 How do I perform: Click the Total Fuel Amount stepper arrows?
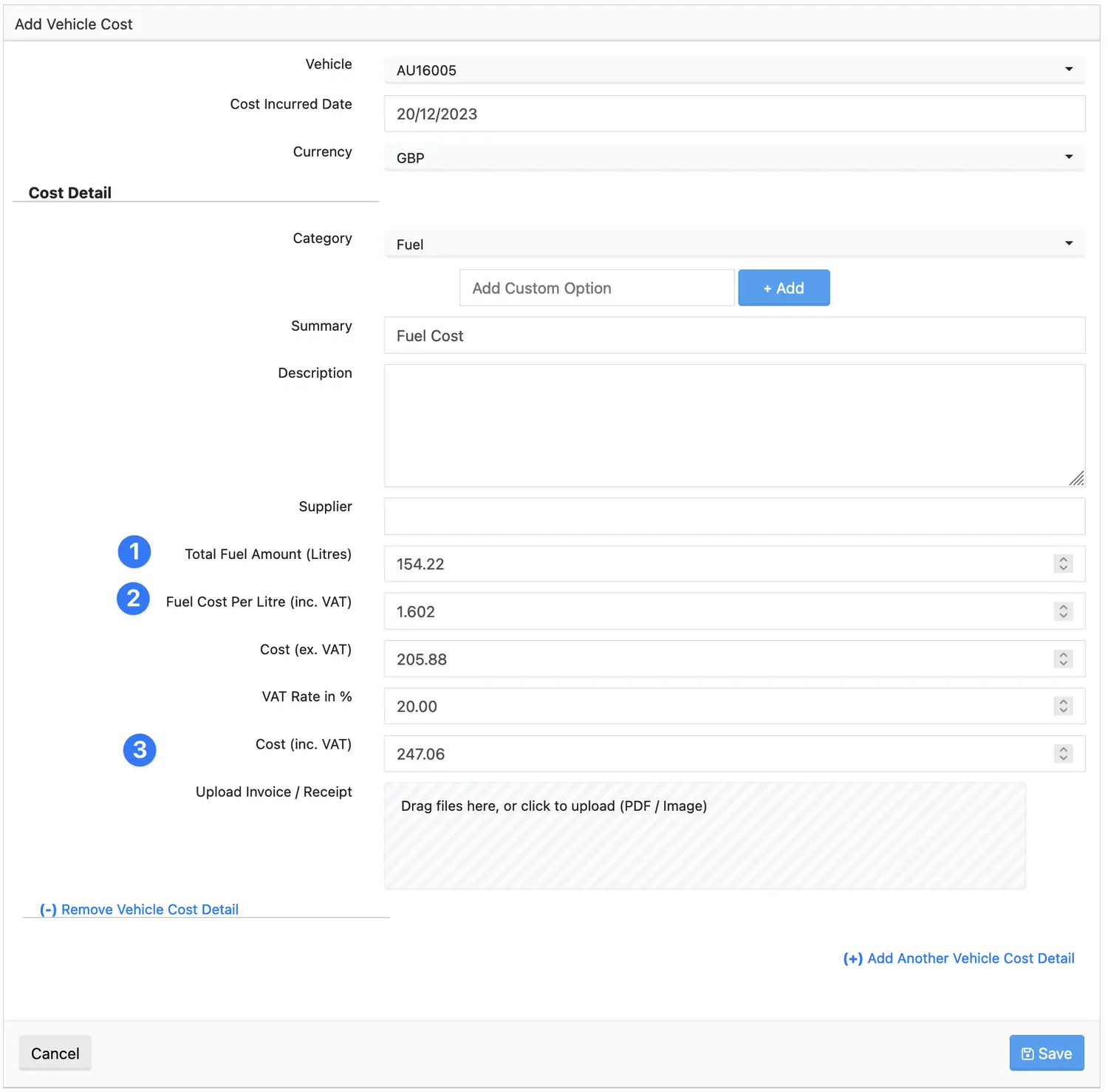1063,564
